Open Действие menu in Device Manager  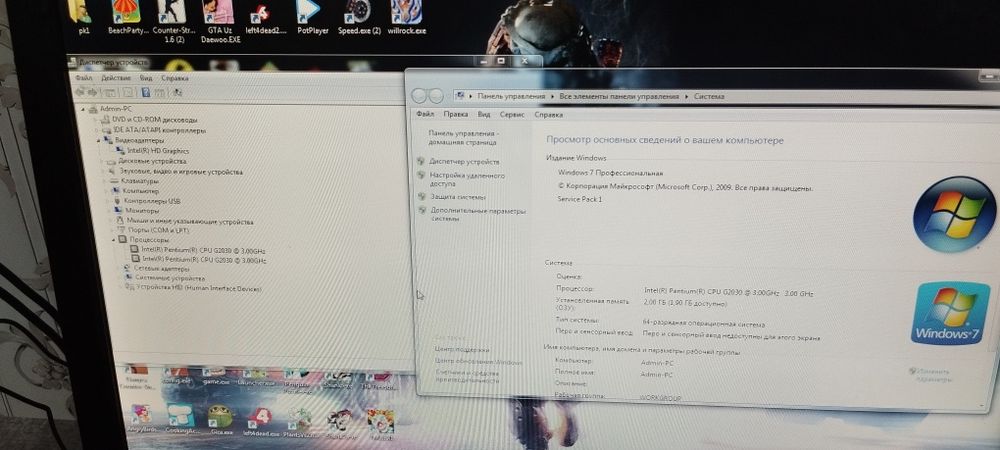tap(116, 78)
